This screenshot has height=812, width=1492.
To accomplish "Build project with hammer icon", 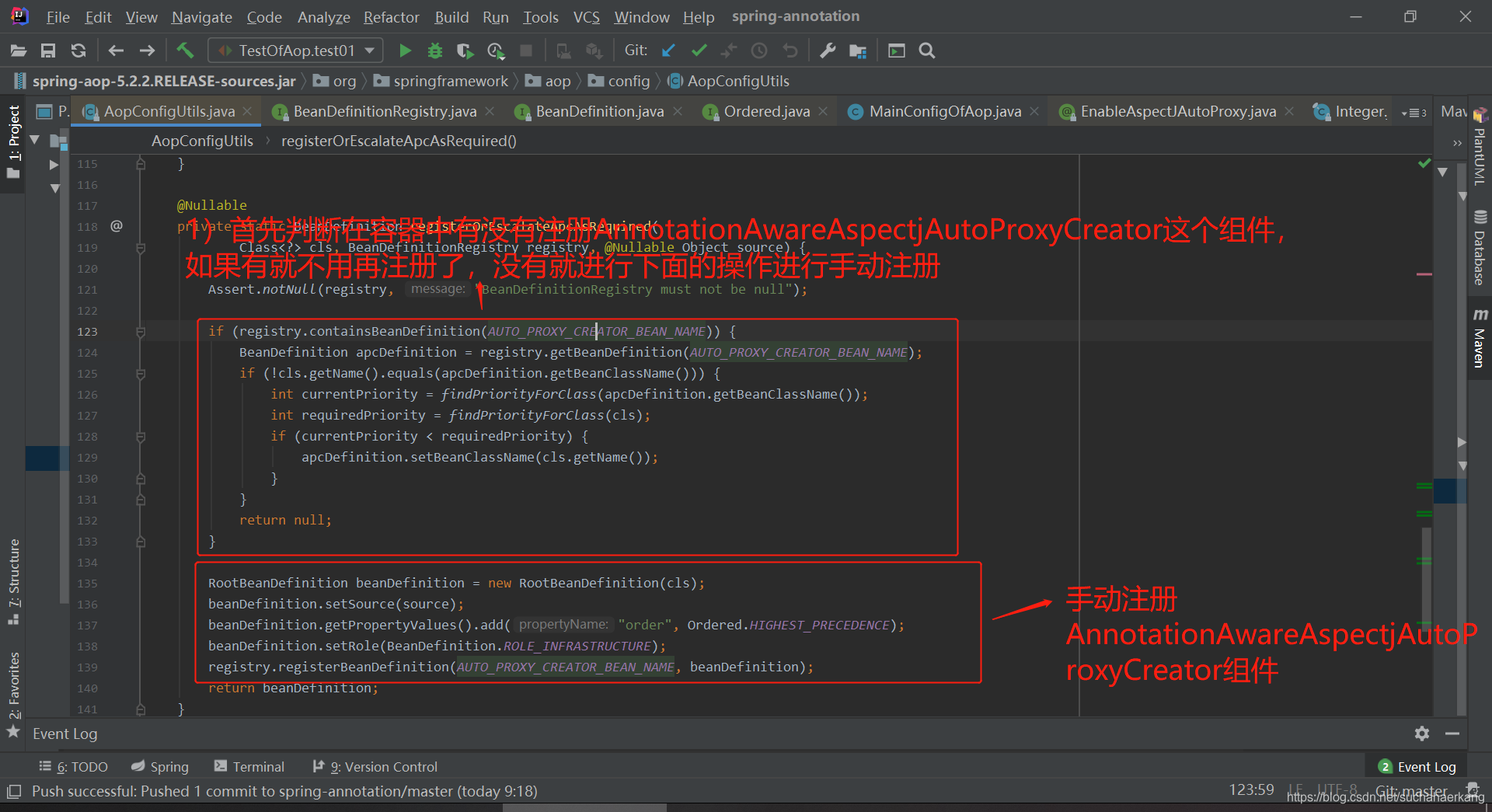I will [x=185, y=51].
